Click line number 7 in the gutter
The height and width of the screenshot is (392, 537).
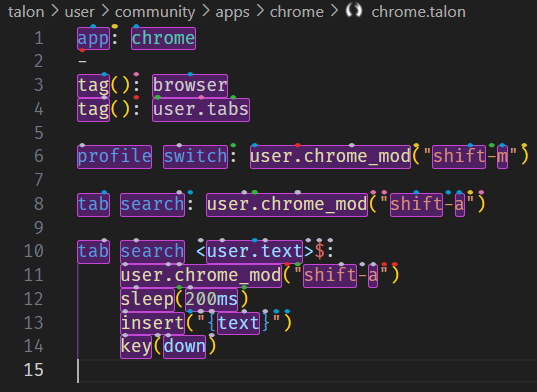tap(39, 180)
